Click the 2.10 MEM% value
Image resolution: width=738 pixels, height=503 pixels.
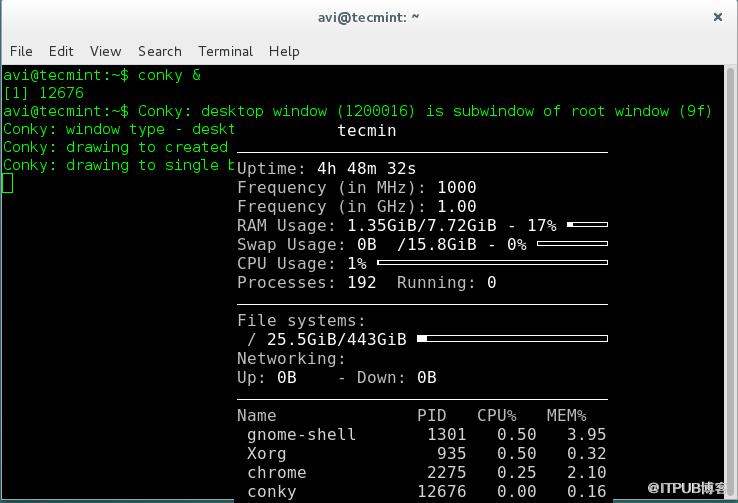pyautogui.click(x=586, y=472)
